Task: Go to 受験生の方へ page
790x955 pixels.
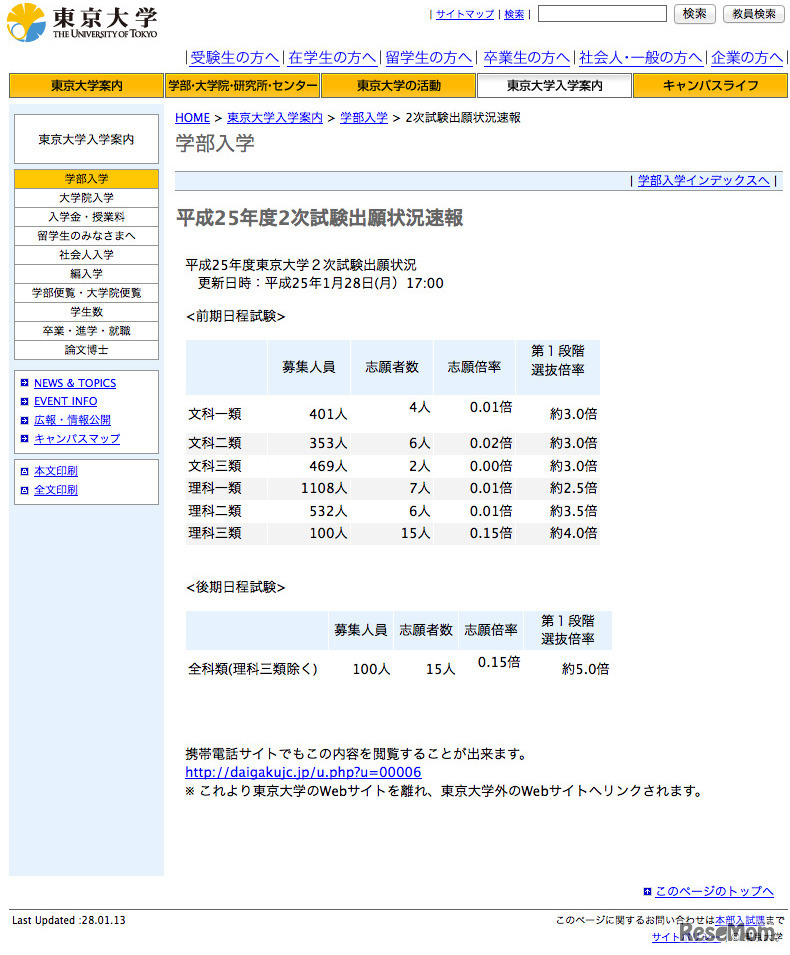Action: coord(235,58)
